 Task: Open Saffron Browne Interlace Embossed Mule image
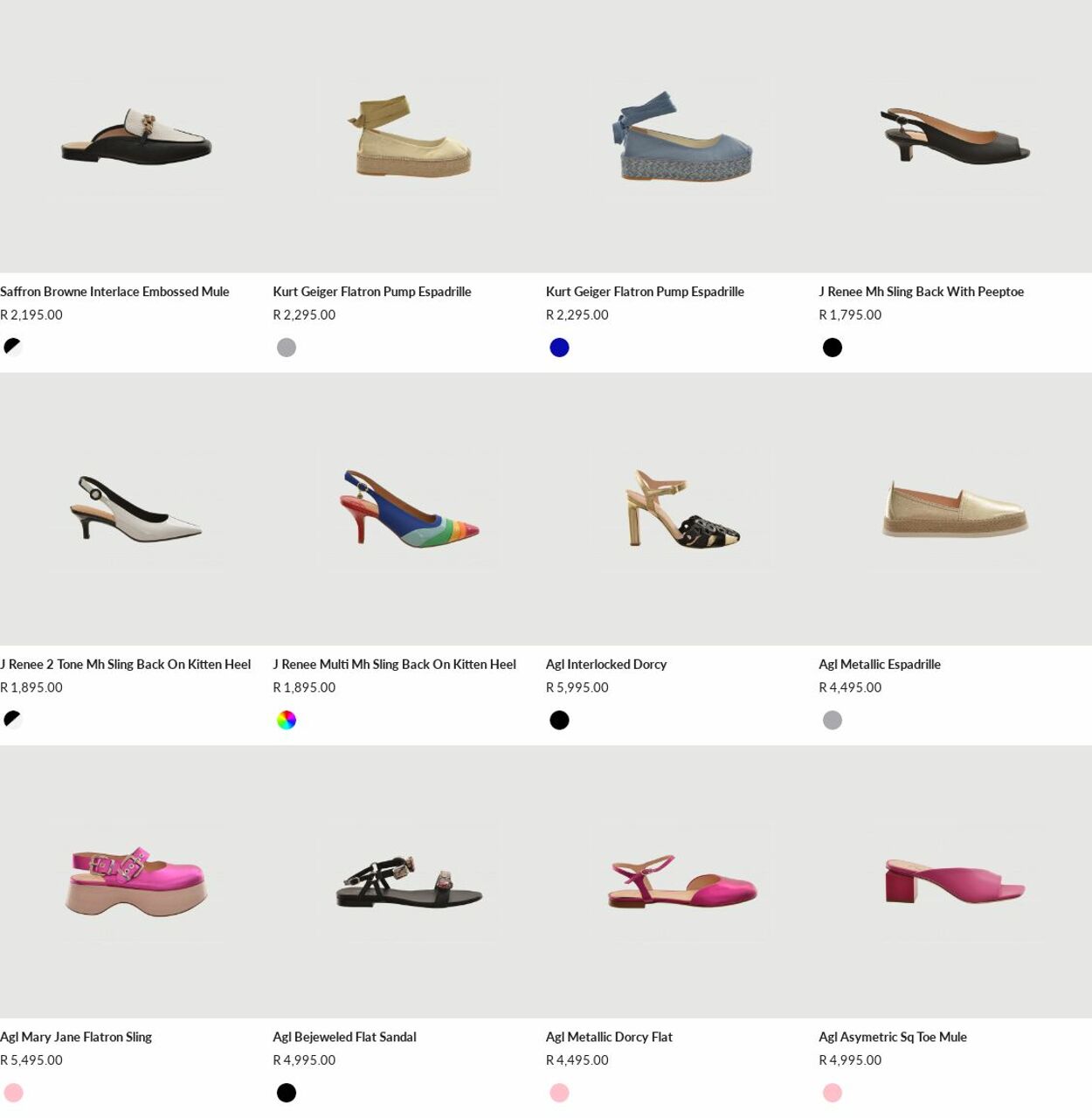136,136
